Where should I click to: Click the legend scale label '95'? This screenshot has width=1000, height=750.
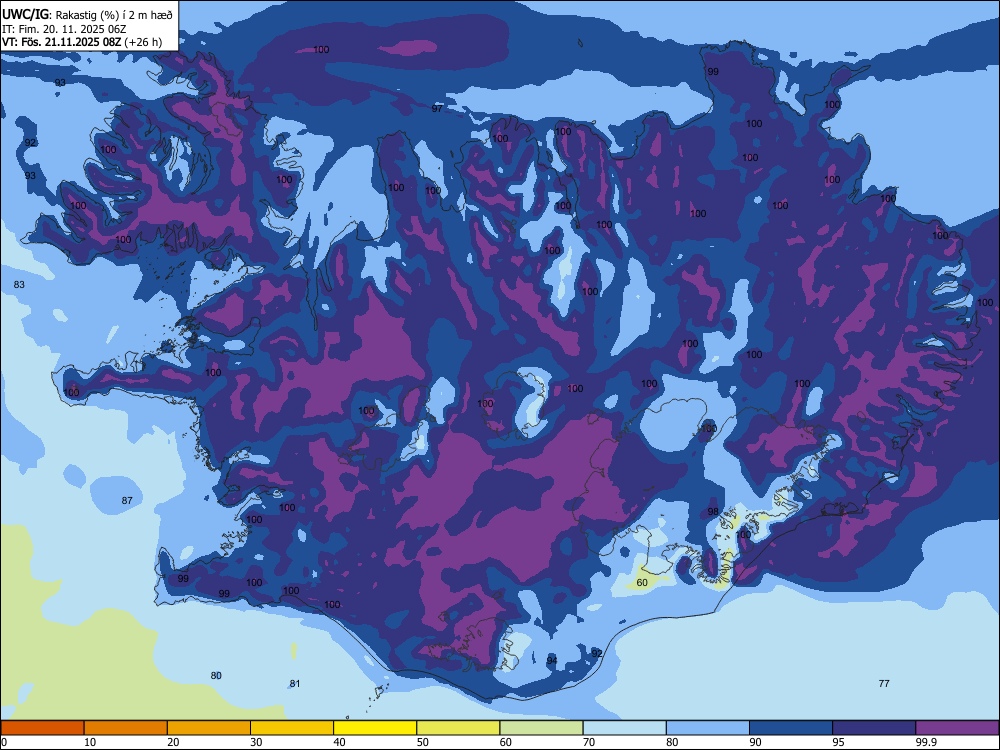839,742
